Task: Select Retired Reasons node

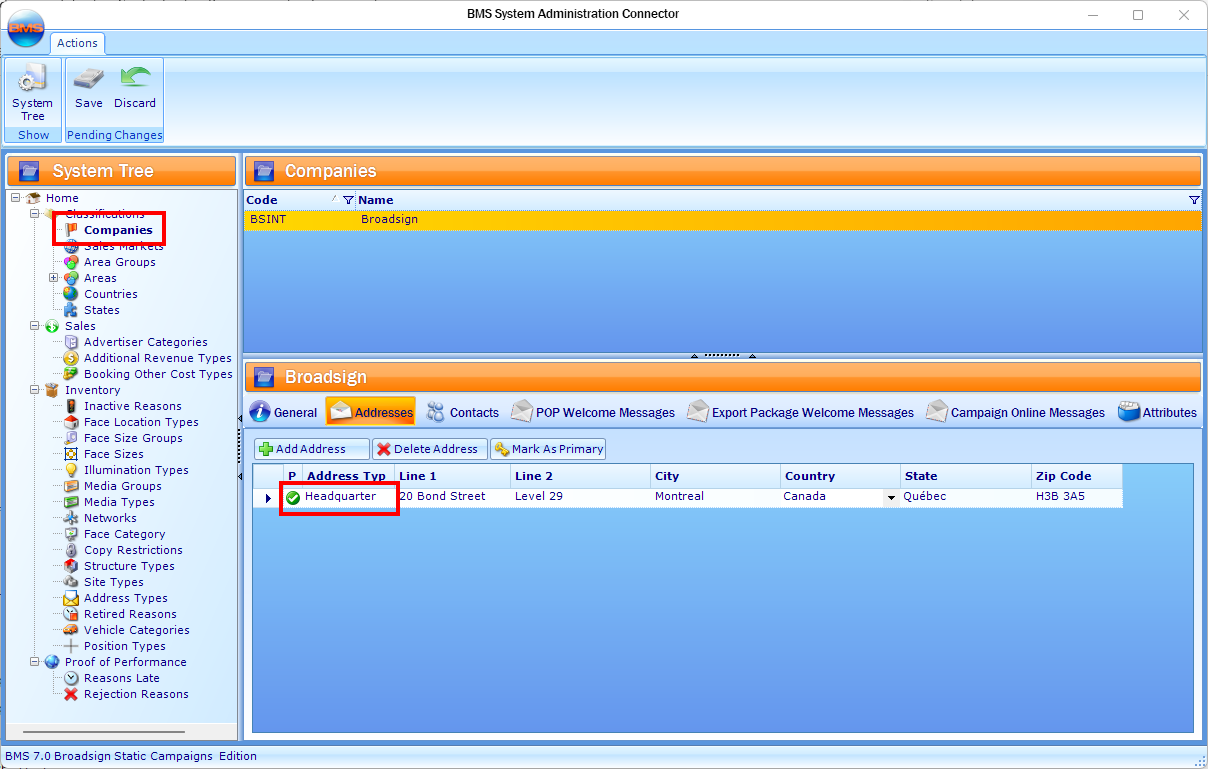Action: 130,614
